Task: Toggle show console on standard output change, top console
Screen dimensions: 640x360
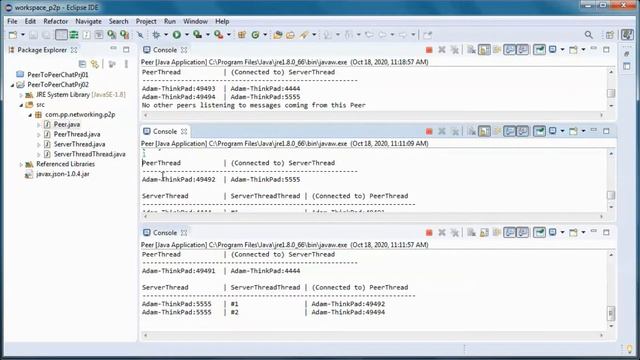Action: pyautogui.click(x=509, y=50)
